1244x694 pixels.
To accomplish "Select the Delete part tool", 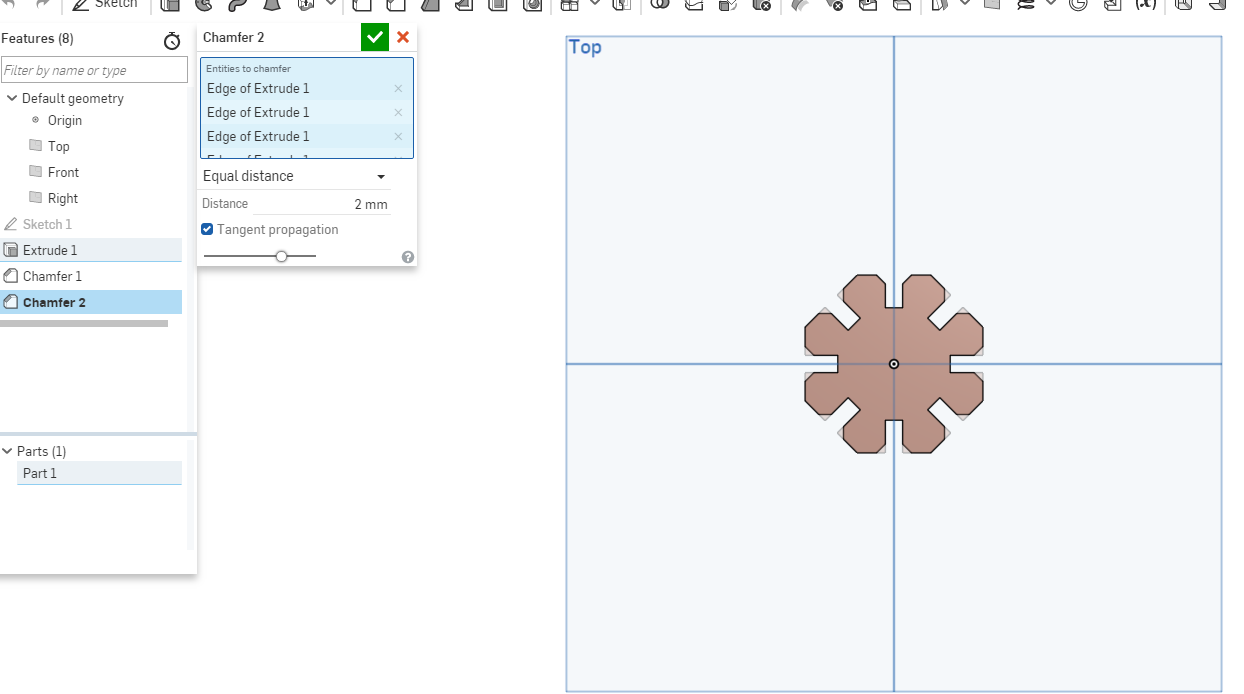I will pos(761,4).
